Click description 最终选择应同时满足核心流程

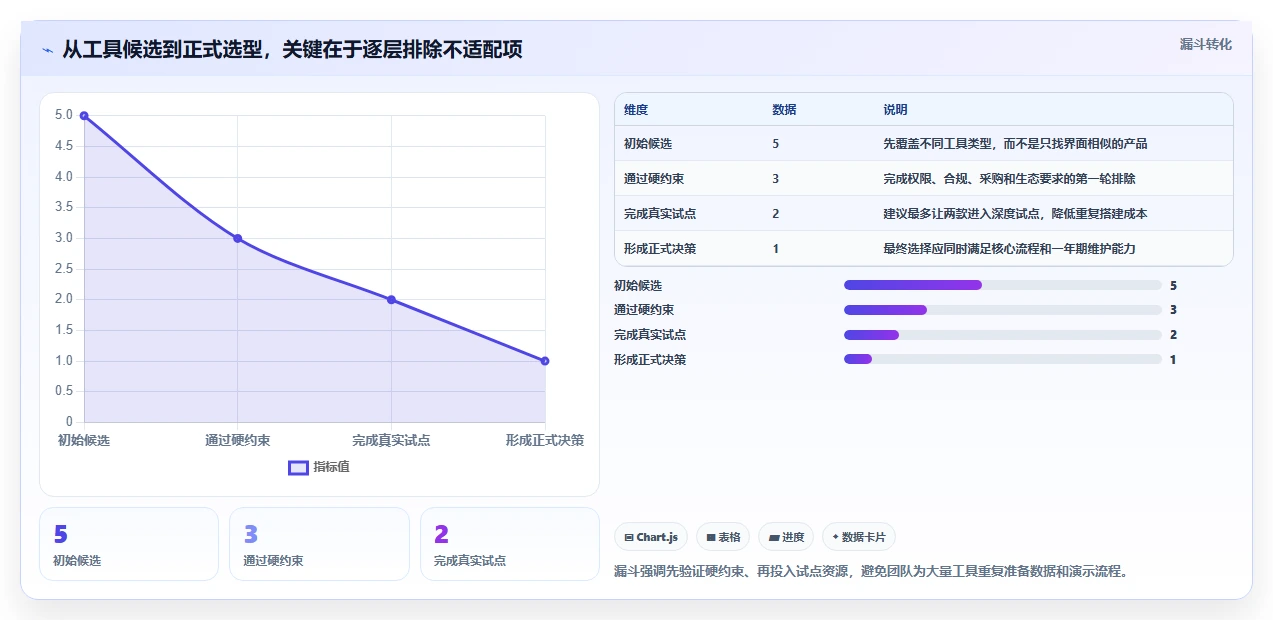[1009, 249]
